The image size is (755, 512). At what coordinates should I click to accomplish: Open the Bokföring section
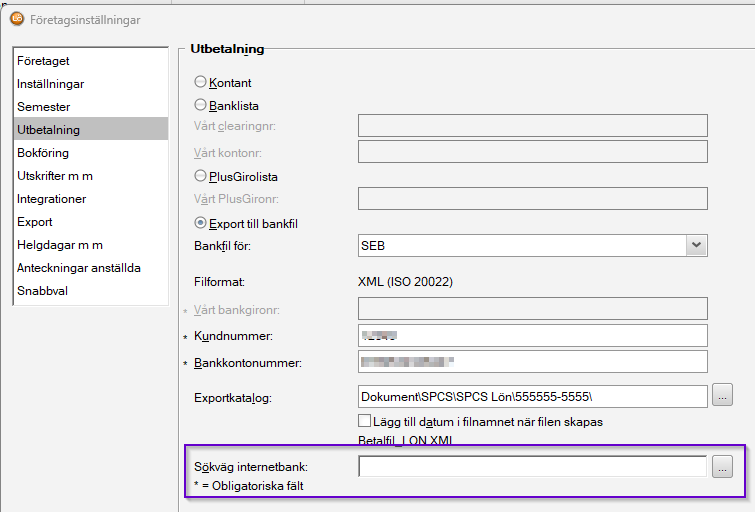[x=91, y=153]
